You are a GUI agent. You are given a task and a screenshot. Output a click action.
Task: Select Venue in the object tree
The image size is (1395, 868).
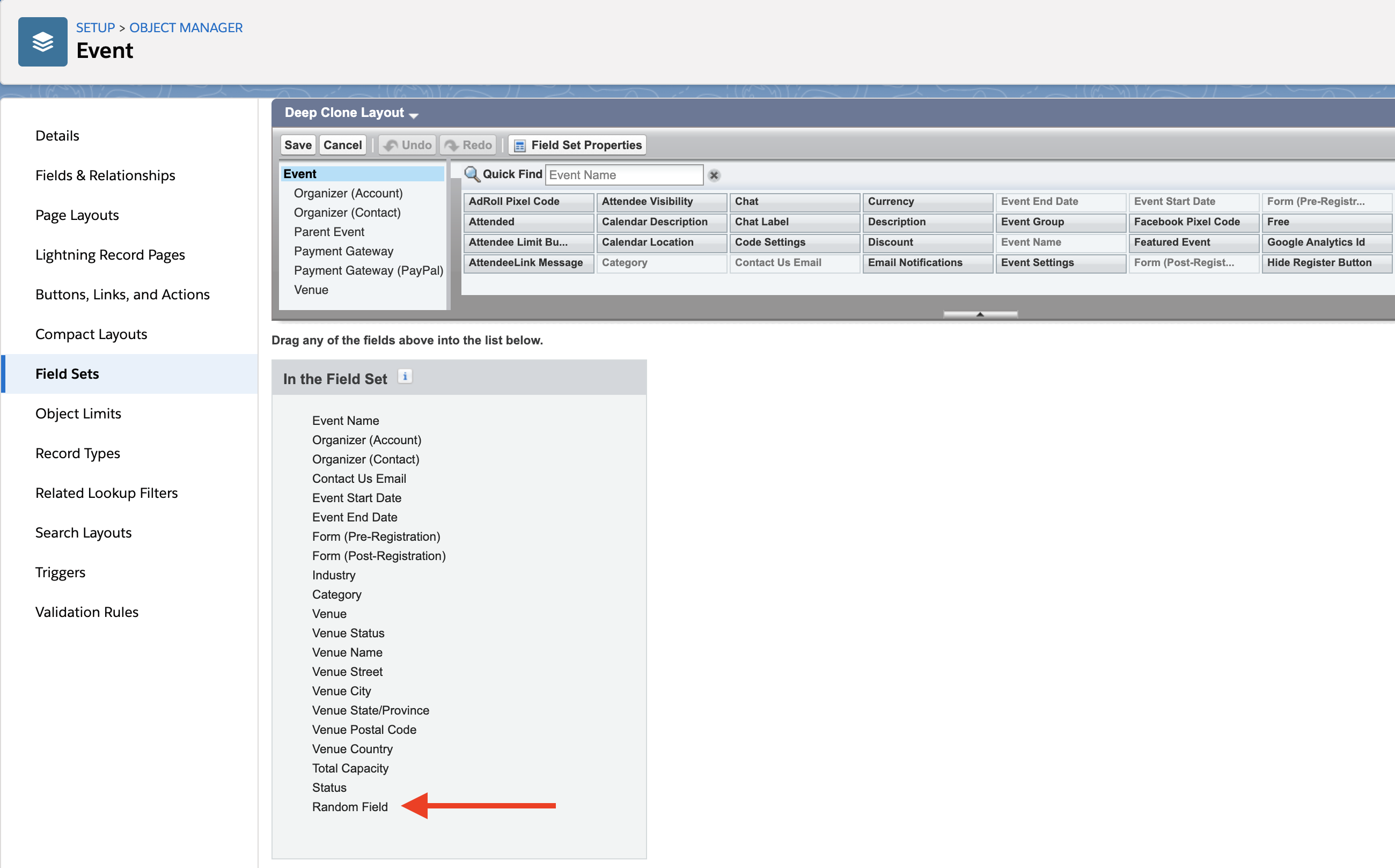coord(311,290)
